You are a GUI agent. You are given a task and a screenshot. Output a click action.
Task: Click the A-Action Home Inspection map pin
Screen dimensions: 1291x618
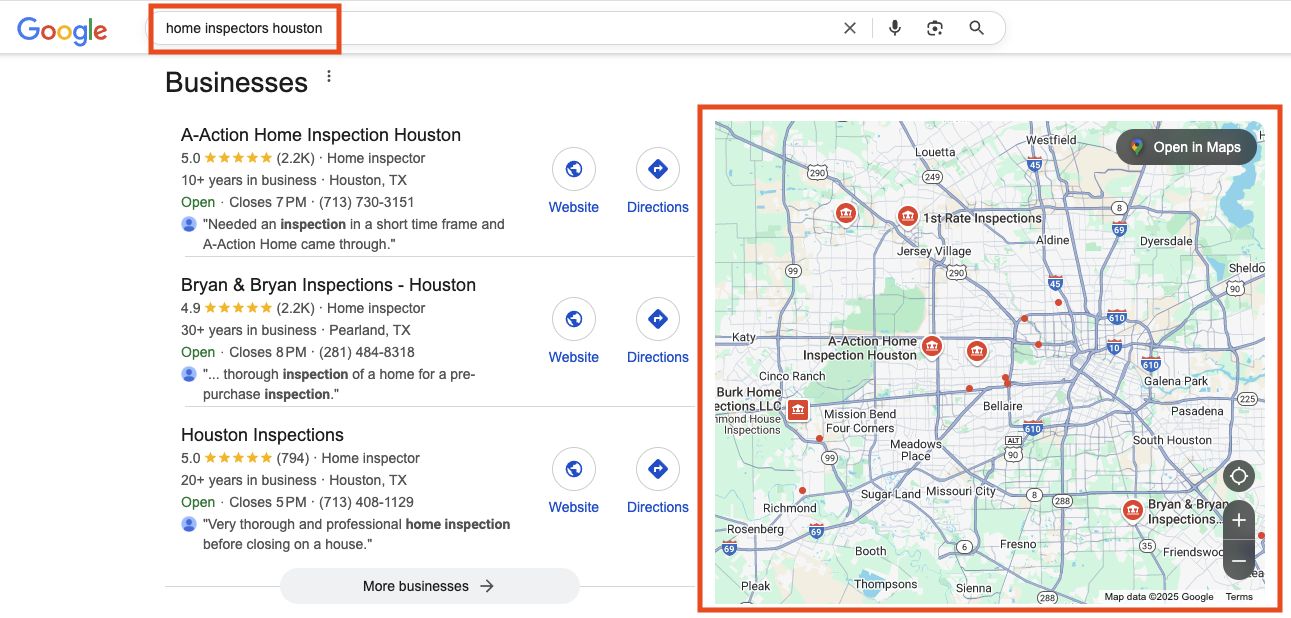pyautogui.click(x=932, y=347)
